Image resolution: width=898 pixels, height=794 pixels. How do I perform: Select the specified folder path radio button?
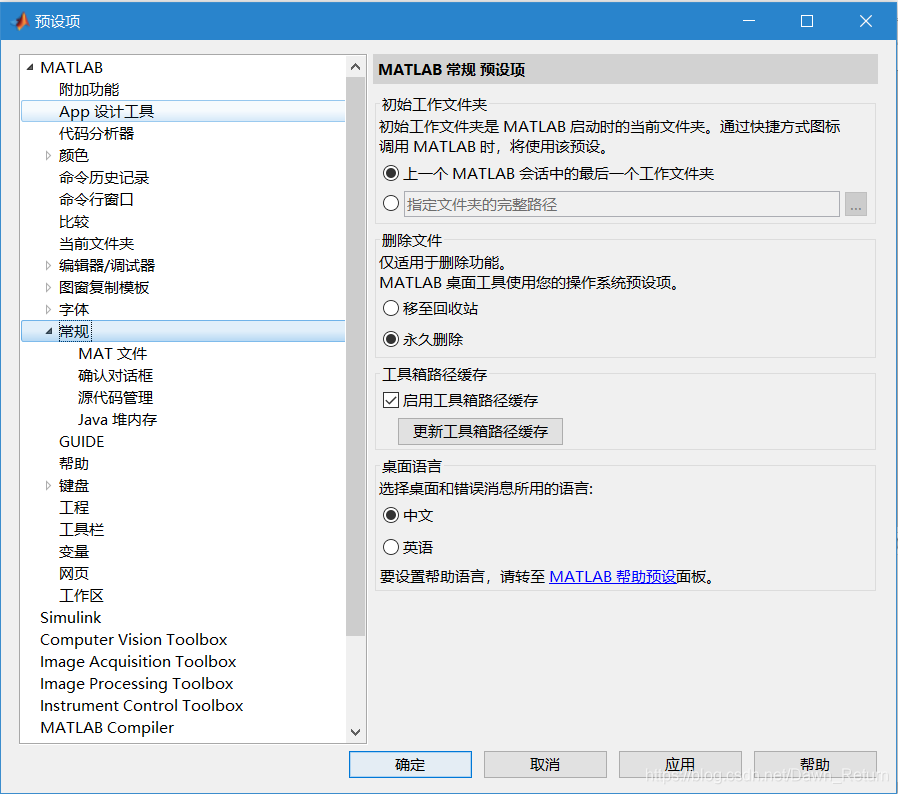point(391,203)
